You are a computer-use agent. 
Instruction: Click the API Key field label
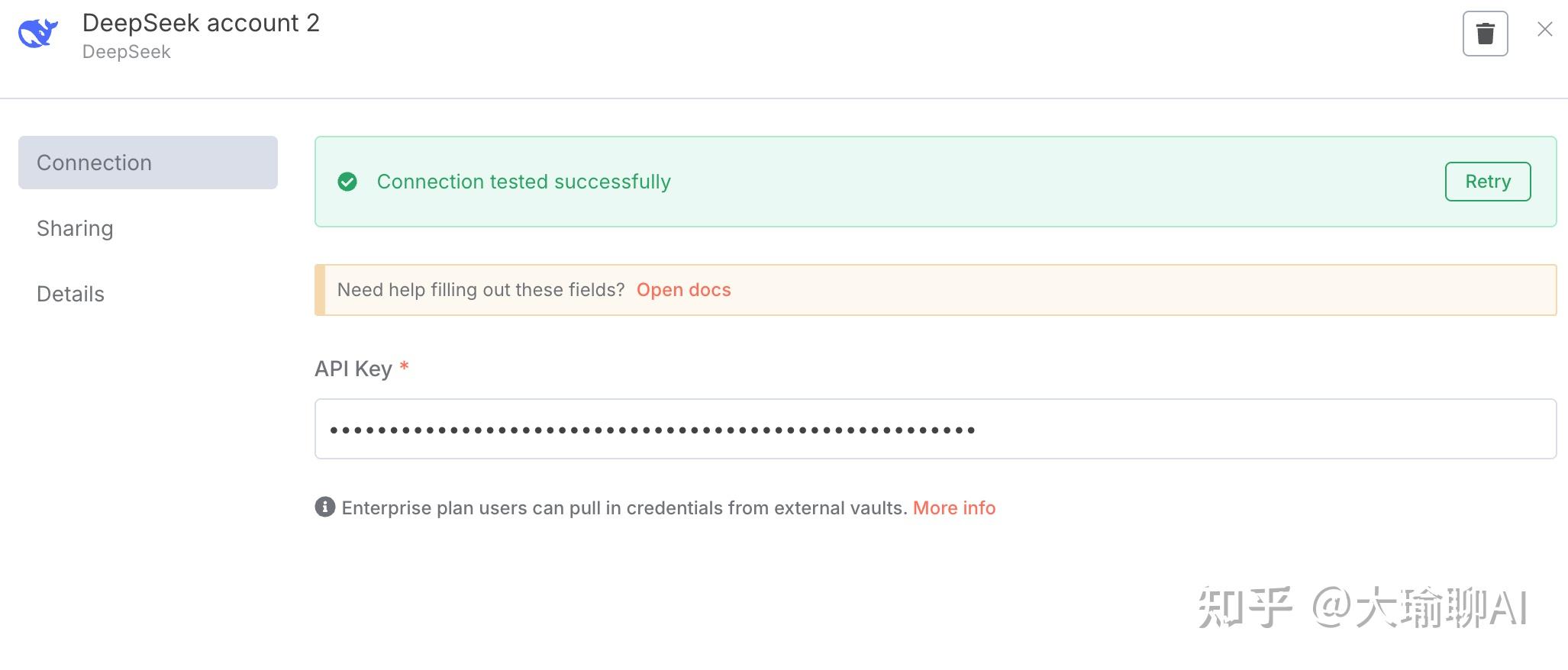[x=353, y=369]
